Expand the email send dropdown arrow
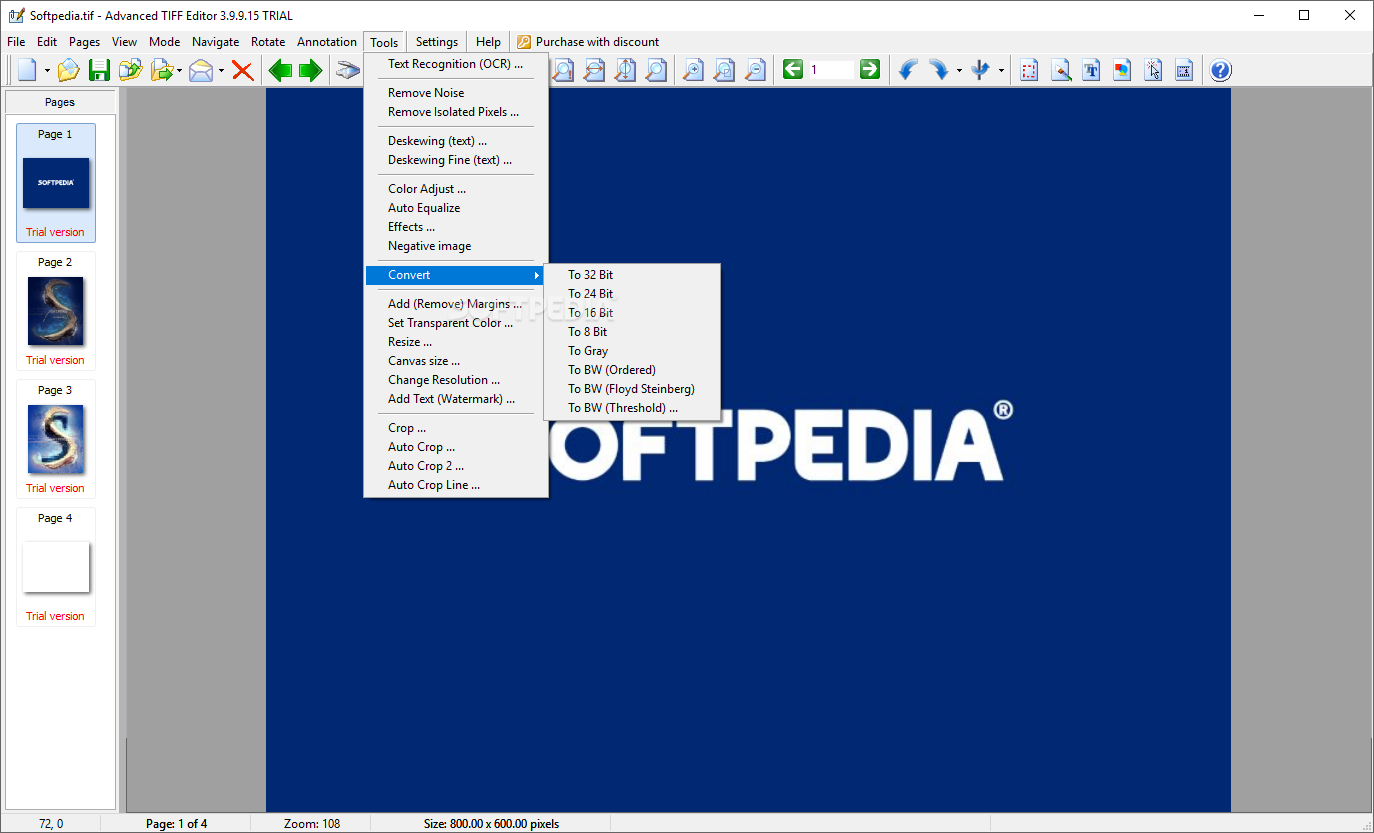The image size is (1374, 833). 221,71
